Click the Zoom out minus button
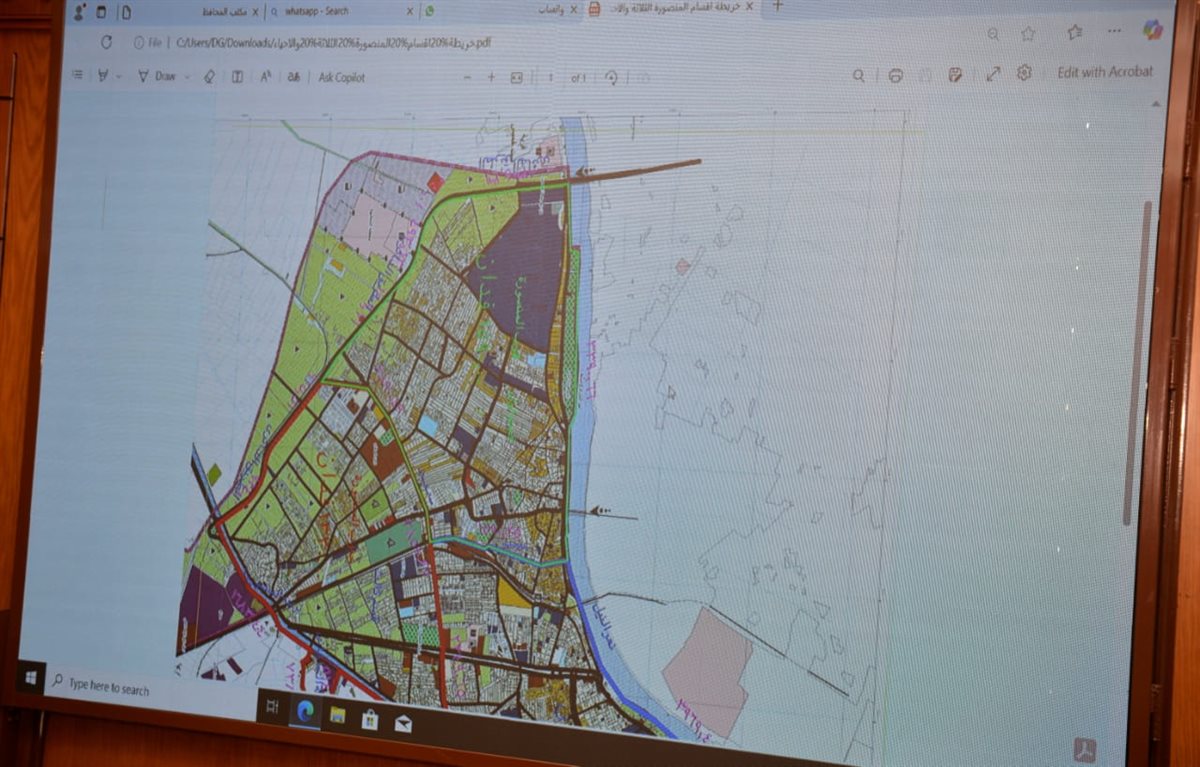 tap(465, 77)
